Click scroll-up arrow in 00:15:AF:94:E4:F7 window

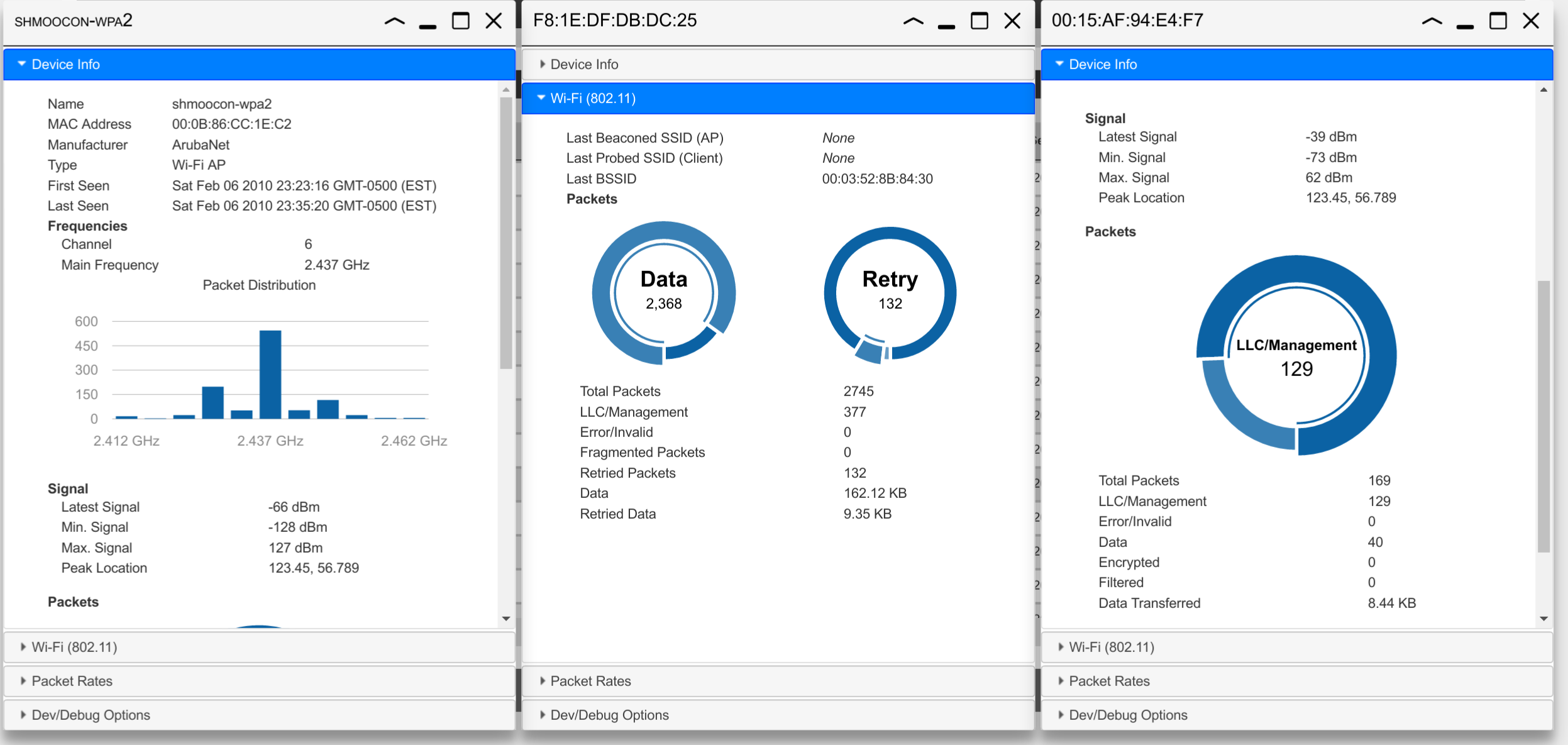coord(1543,90)
